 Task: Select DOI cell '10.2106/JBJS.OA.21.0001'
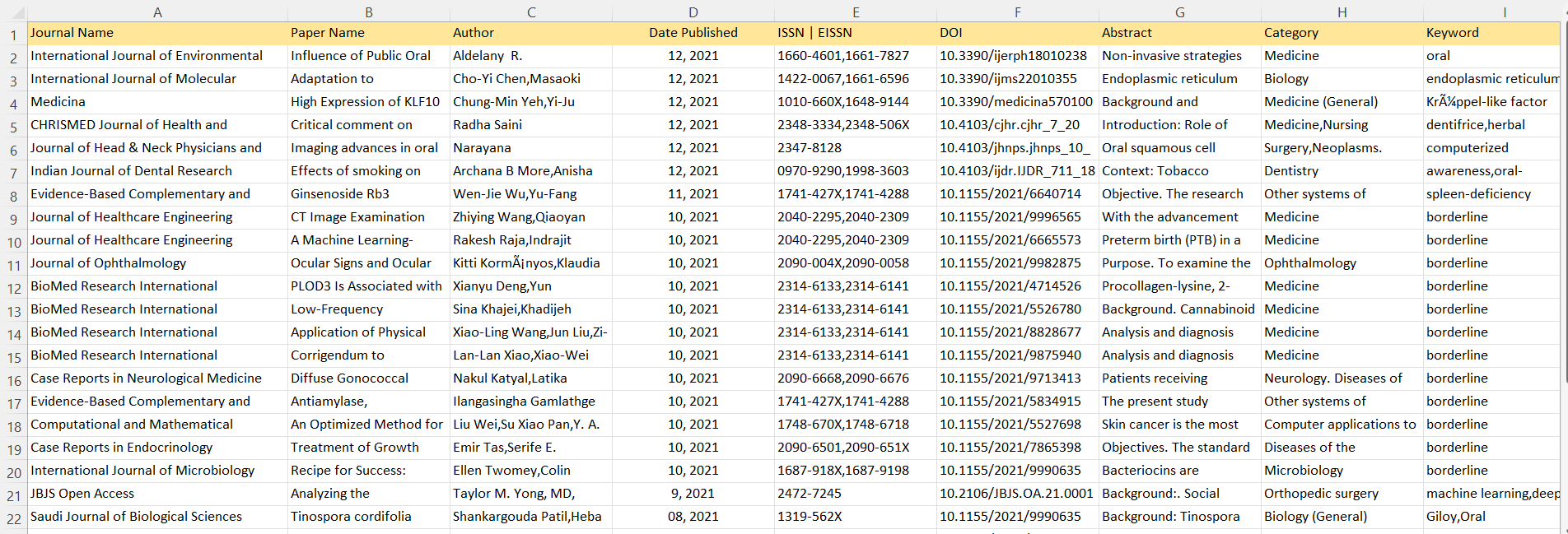[1018, 494]
